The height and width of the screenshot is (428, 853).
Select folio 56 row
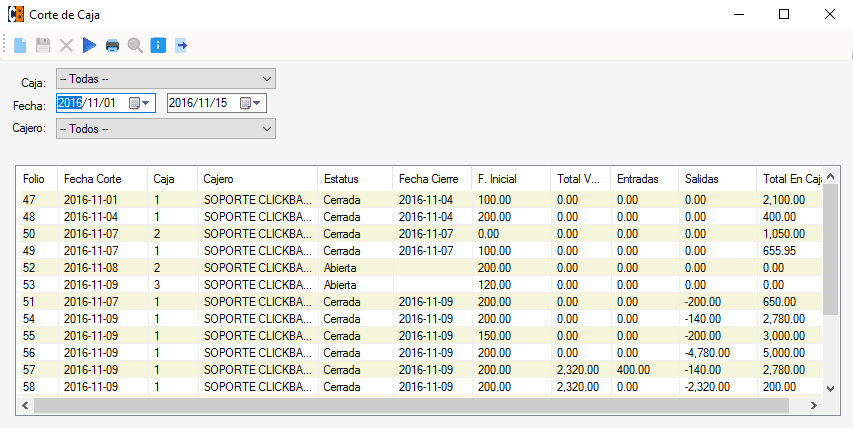pos(421,352)
